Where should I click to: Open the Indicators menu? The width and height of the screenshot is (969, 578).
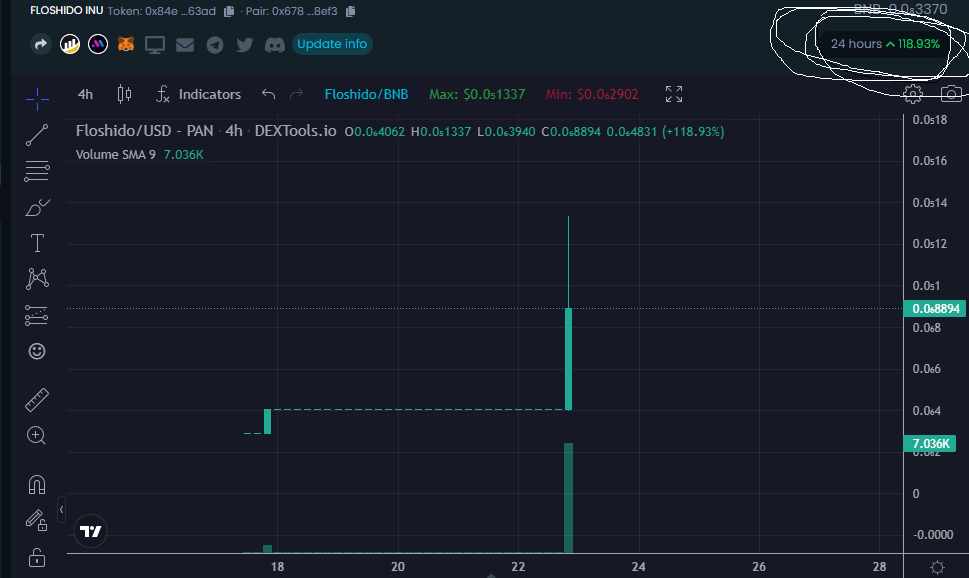pyautogui.click(x=198, y=94)
